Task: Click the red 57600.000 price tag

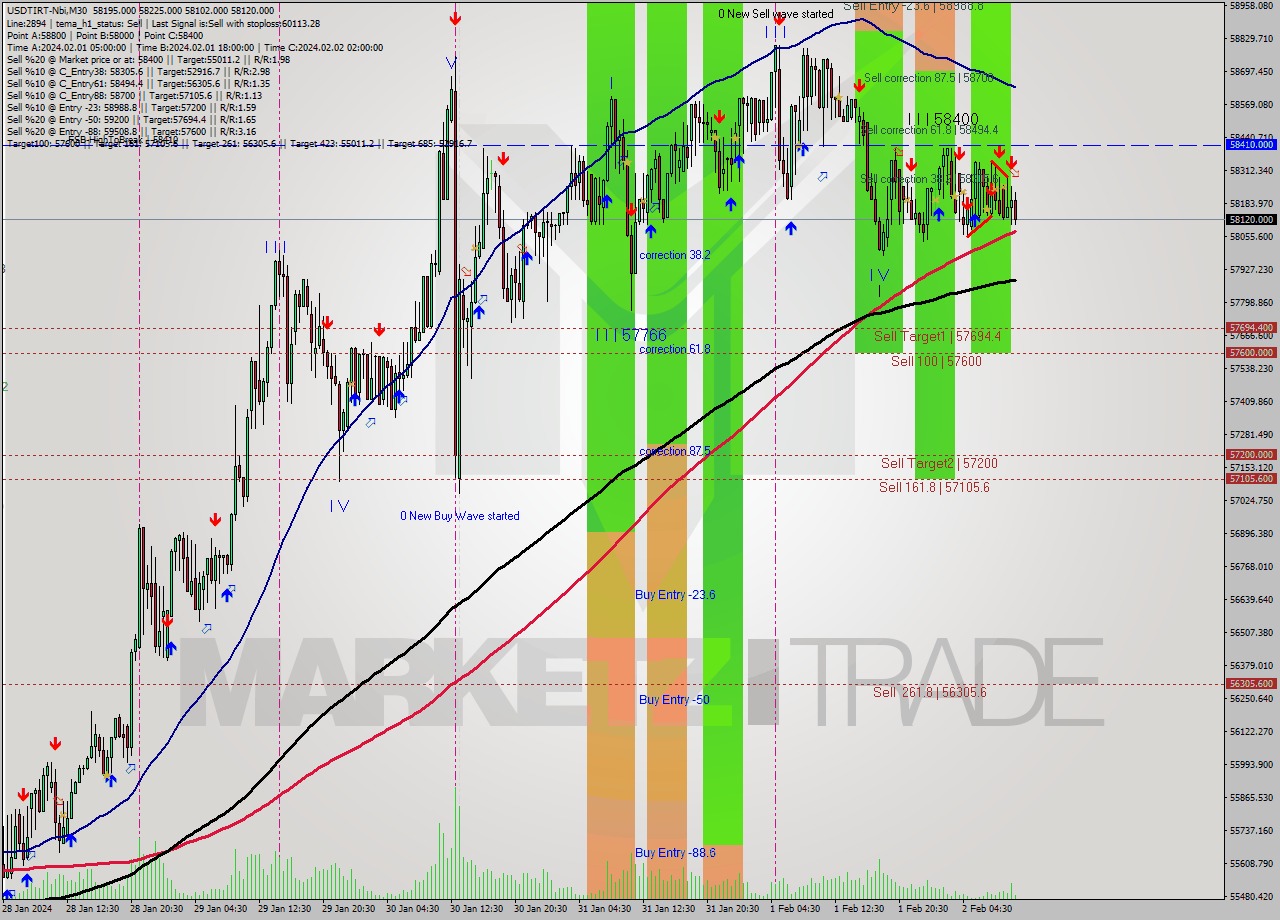Action: [1251, 352]
